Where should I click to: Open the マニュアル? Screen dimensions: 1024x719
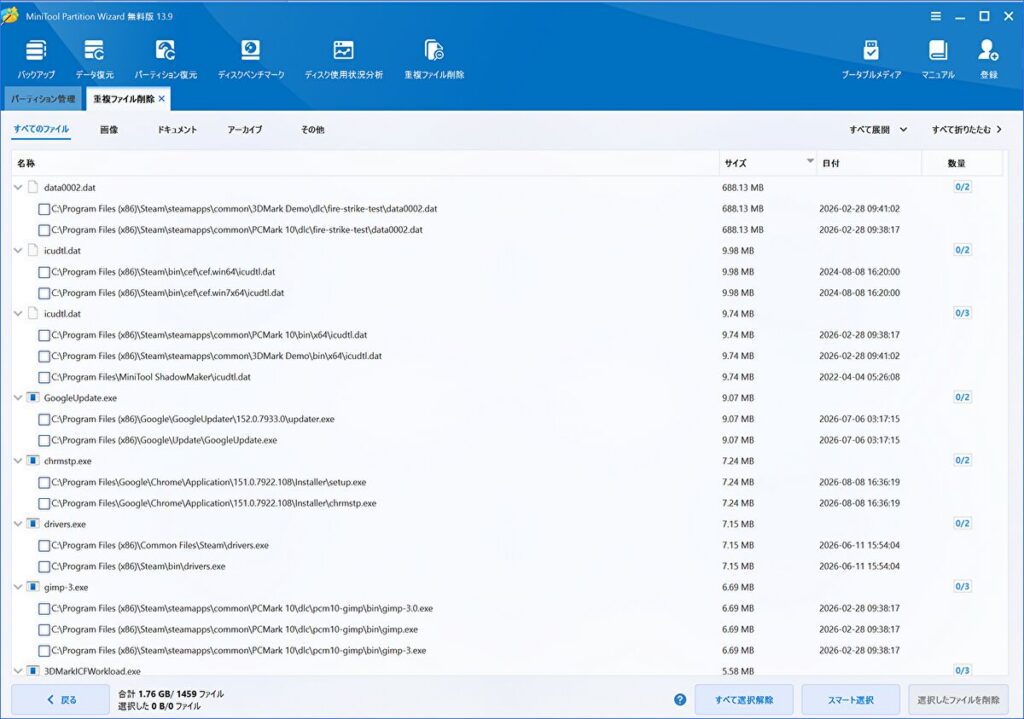point(938,59)
